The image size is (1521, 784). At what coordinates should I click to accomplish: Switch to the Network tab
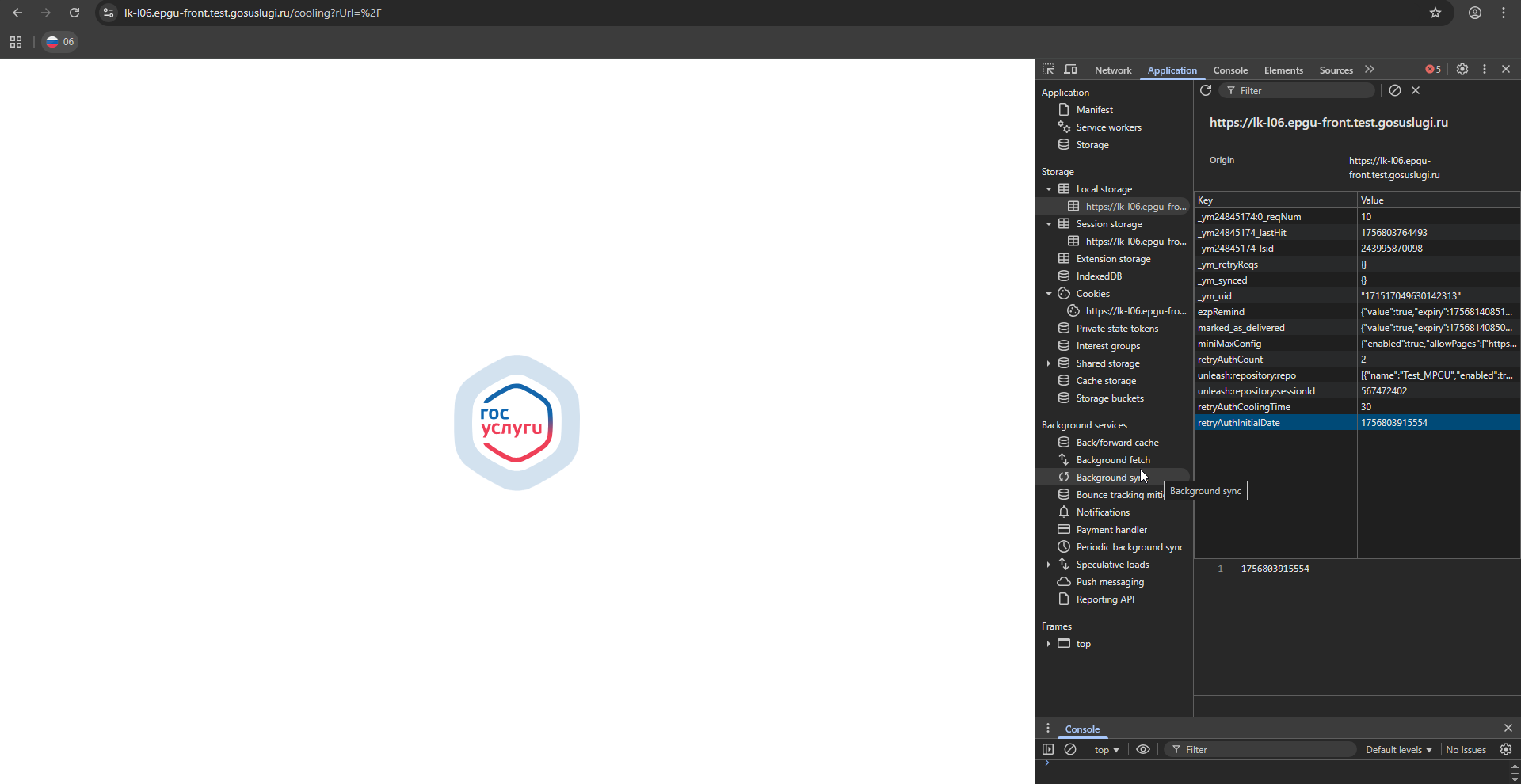coord(1113,70)
